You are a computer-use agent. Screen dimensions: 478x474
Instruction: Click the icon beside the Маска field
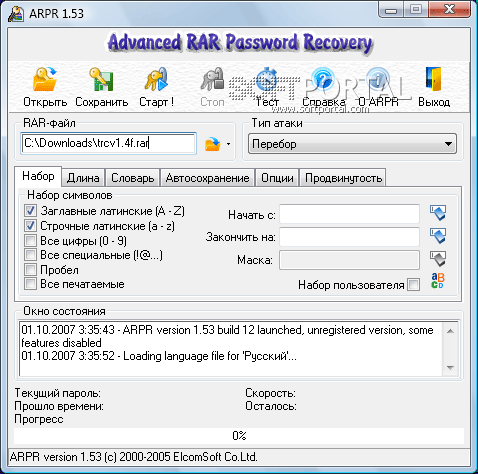[x=438, y=259]
